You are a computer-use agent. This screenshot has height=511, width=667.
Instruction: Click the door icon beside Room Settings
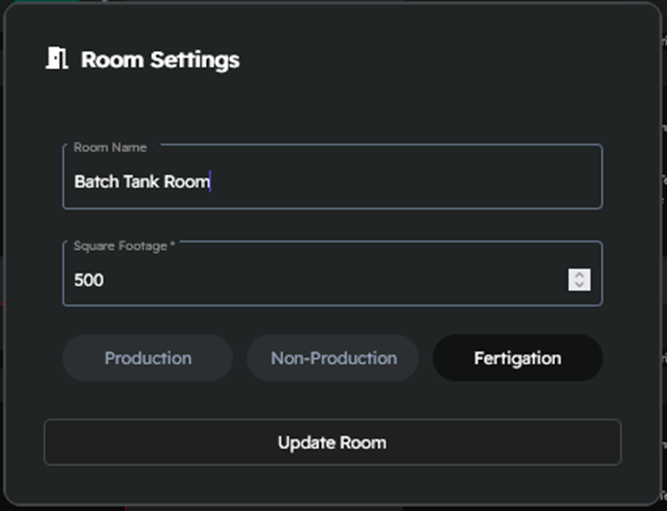tap(57, 59)
